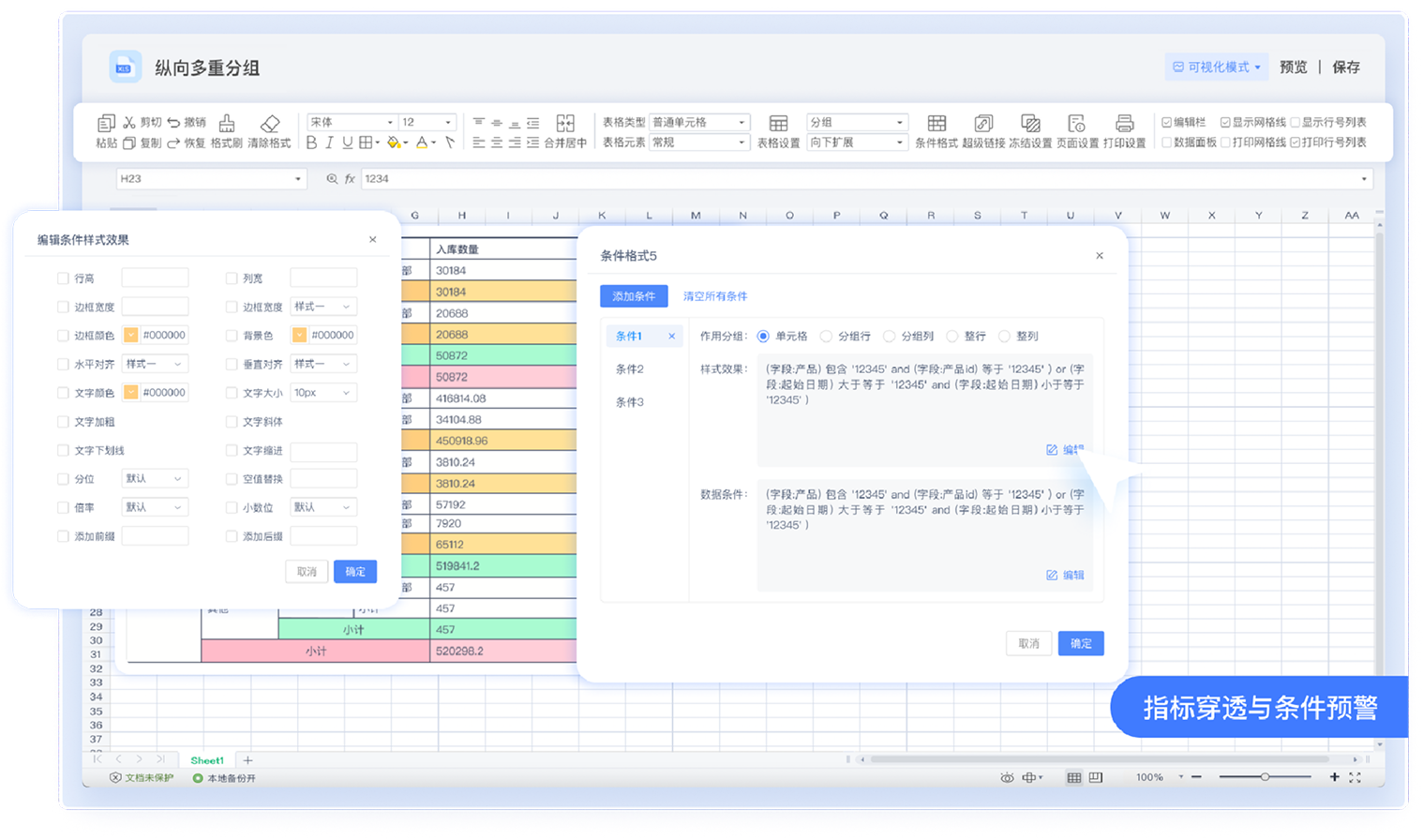Image resolution: width=1423 pixels, height=840 pixels.
Task: Open conditional format (条件格式) tool
Action: click(x=936, y=124)
